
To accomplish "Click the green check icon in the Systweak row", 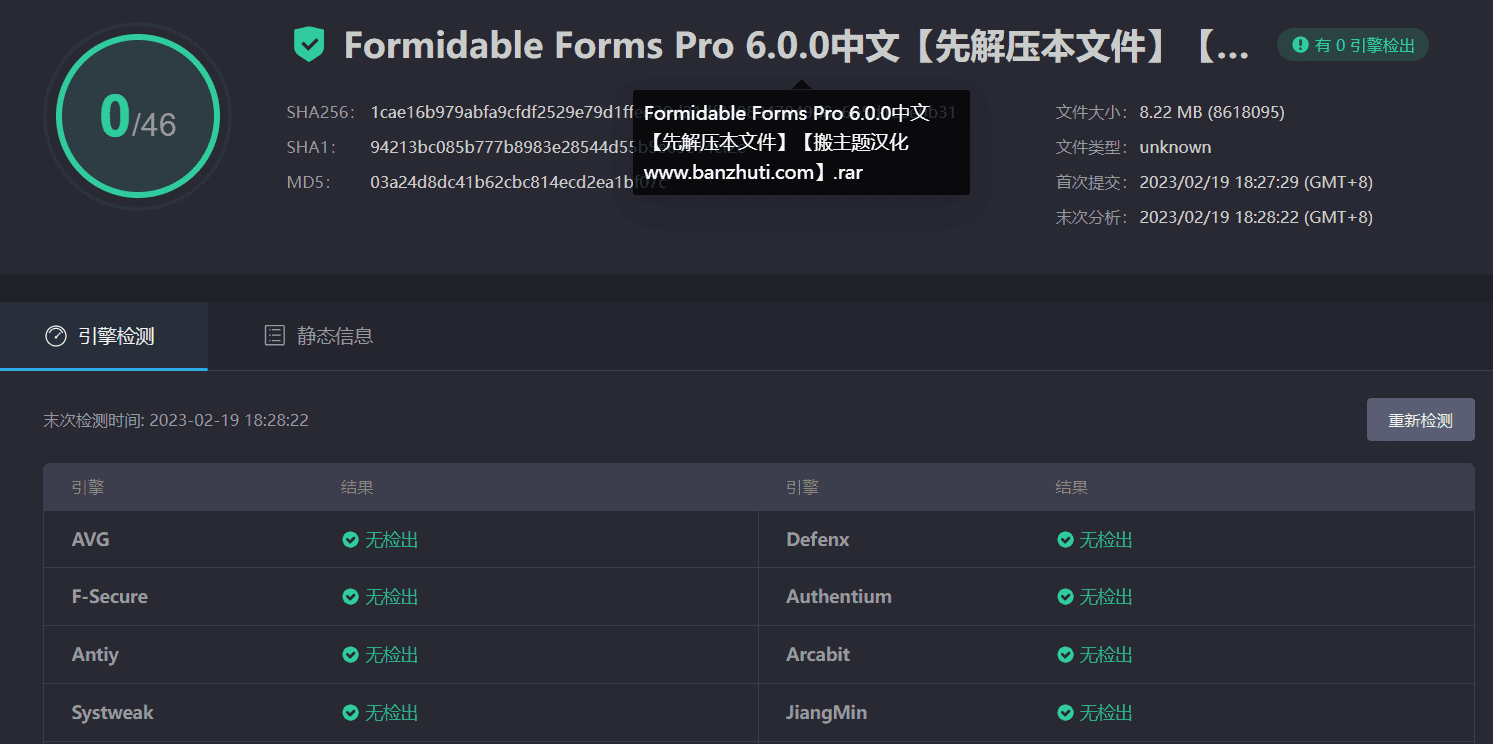I will [x=351, y=713].
